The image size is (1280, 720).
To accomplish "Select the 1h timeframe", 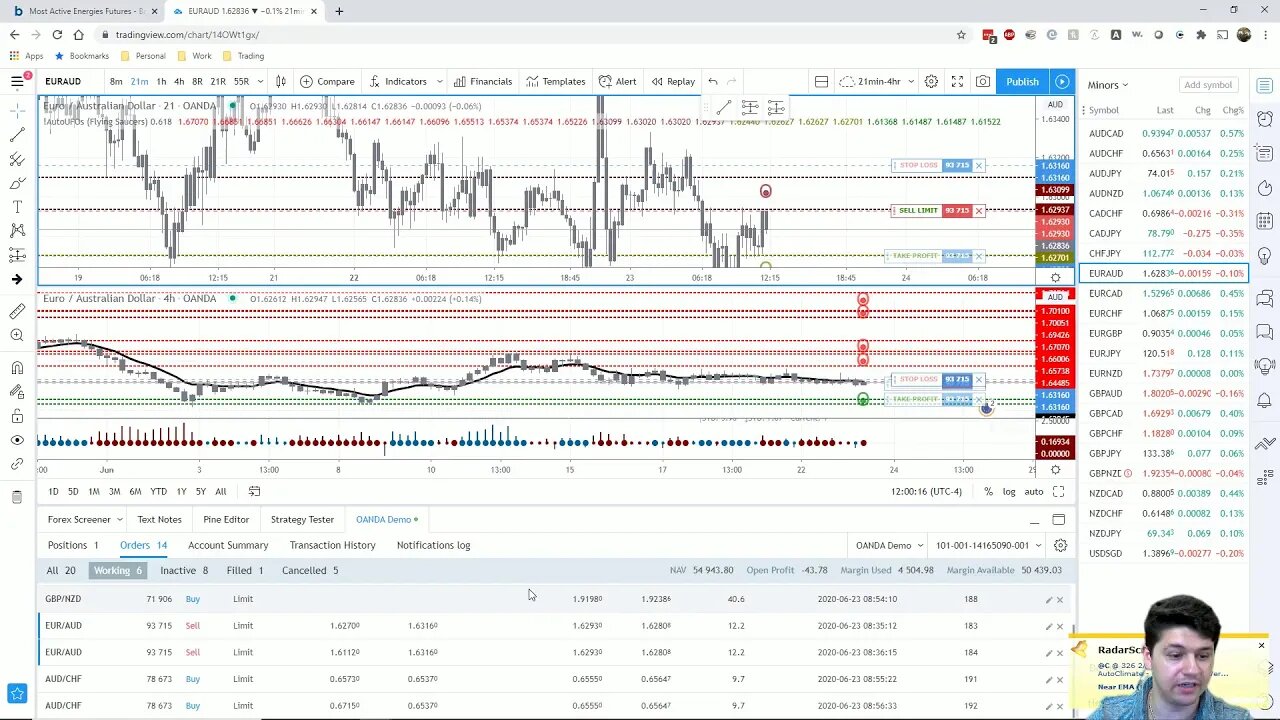I will tap(161, 81).
